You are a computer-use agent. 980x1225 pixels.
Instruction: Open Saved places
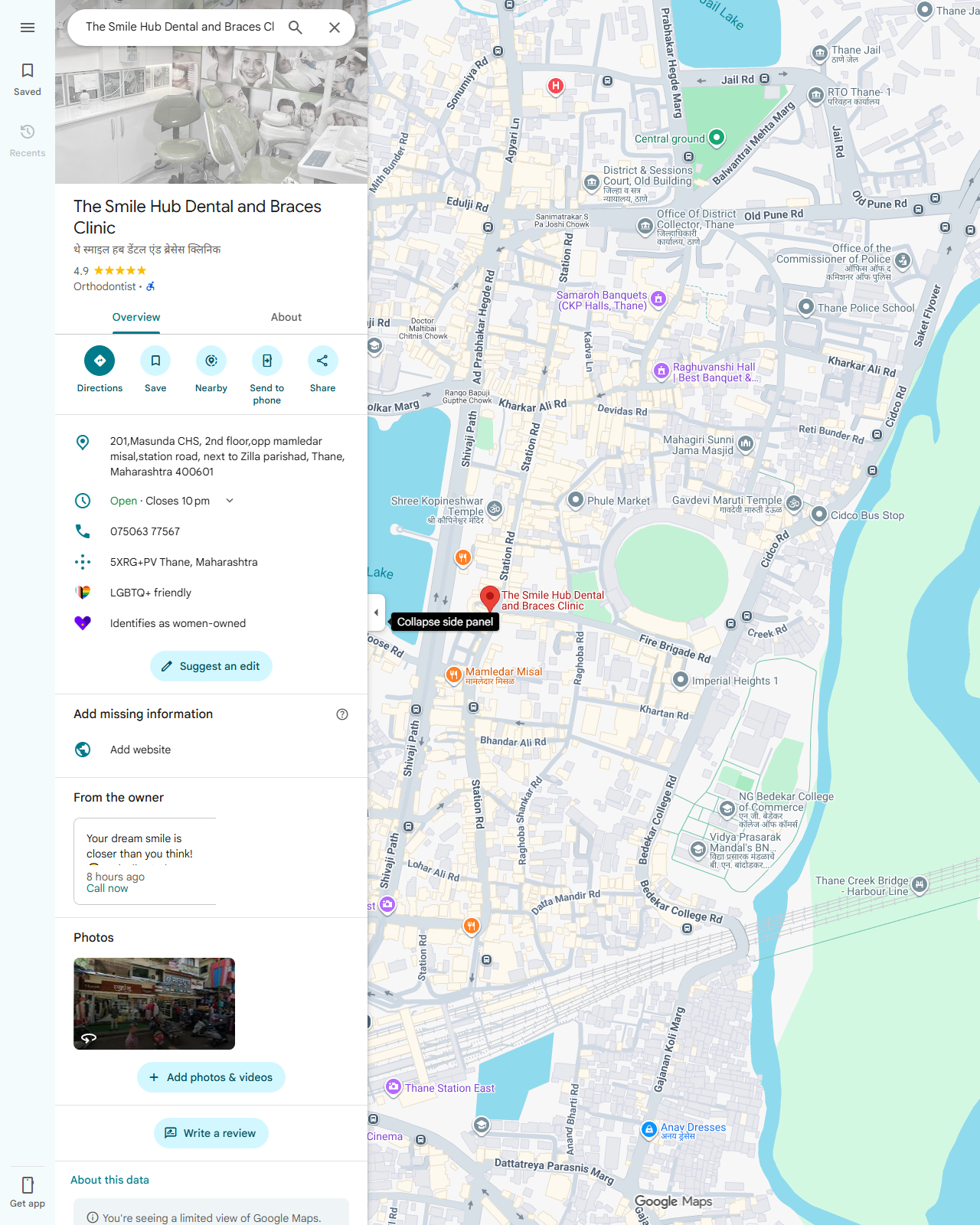click(x=28, y=80)
